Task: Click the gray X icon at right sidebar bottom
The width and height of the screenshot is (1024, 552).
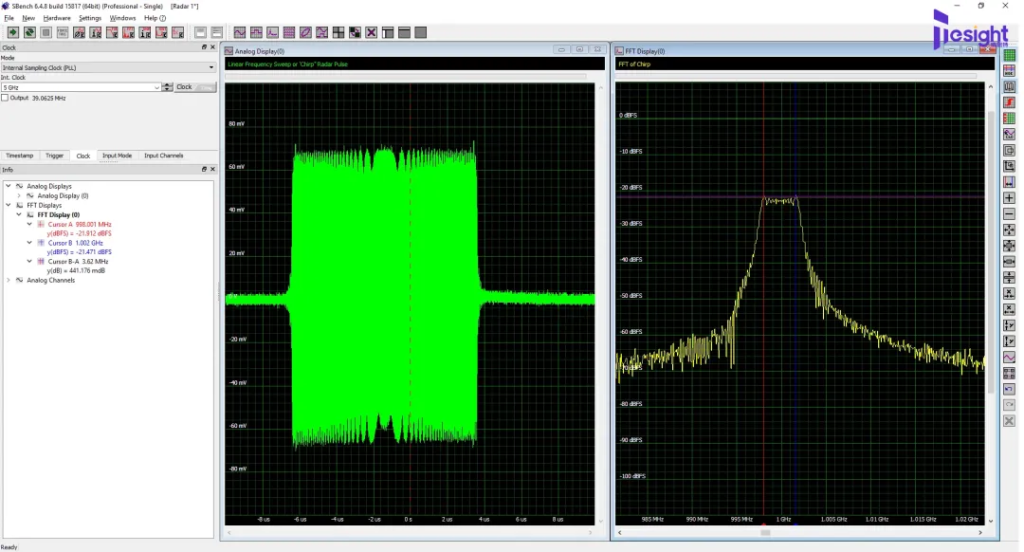Action: point(1010,421)
